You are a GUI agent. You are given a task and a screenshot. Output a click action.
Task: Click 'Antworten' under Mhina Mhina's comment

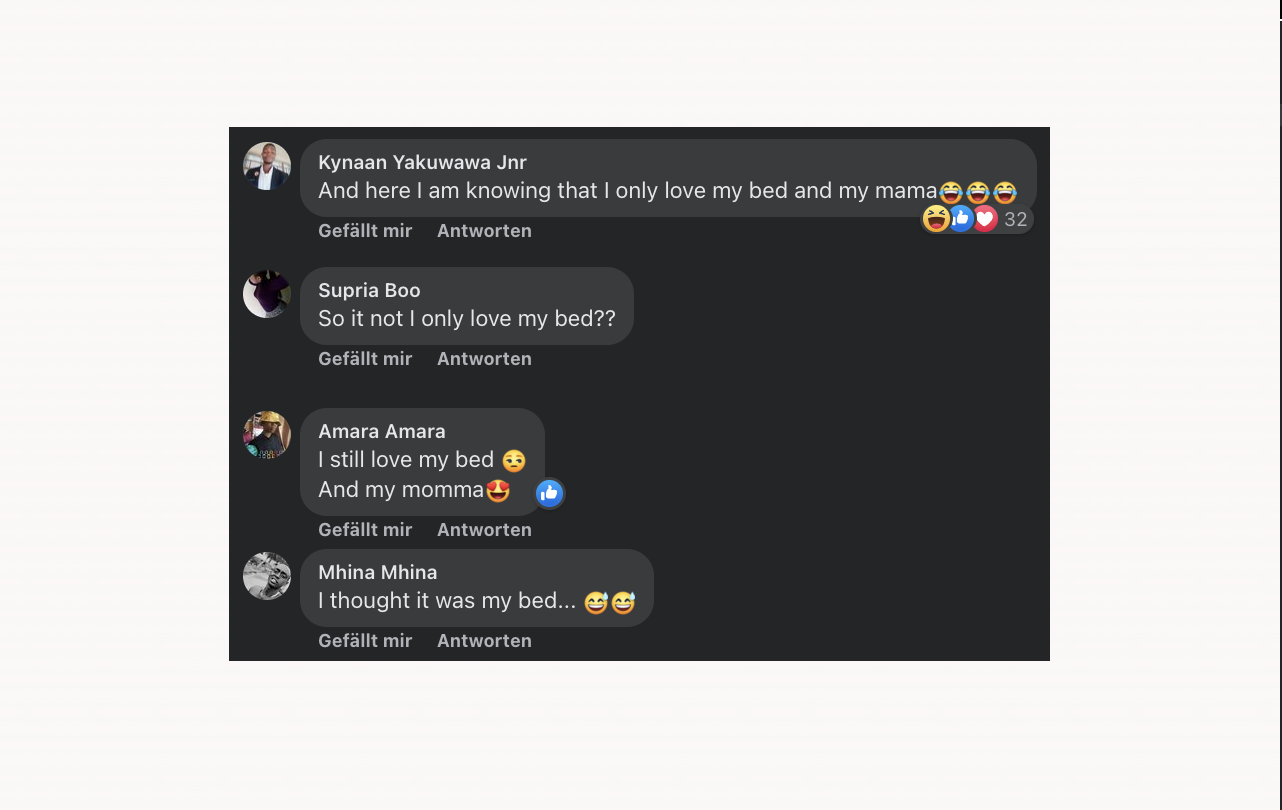(x=484, y=640)
